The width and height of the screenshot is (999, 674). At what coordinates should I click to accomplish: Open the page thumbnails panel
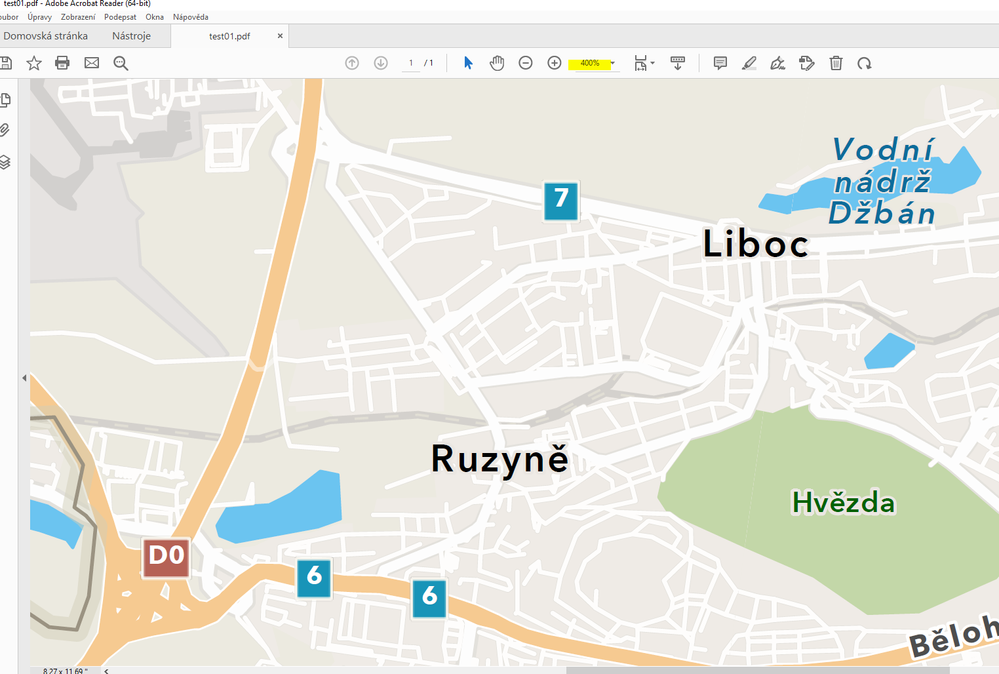[x=6, y=100]
